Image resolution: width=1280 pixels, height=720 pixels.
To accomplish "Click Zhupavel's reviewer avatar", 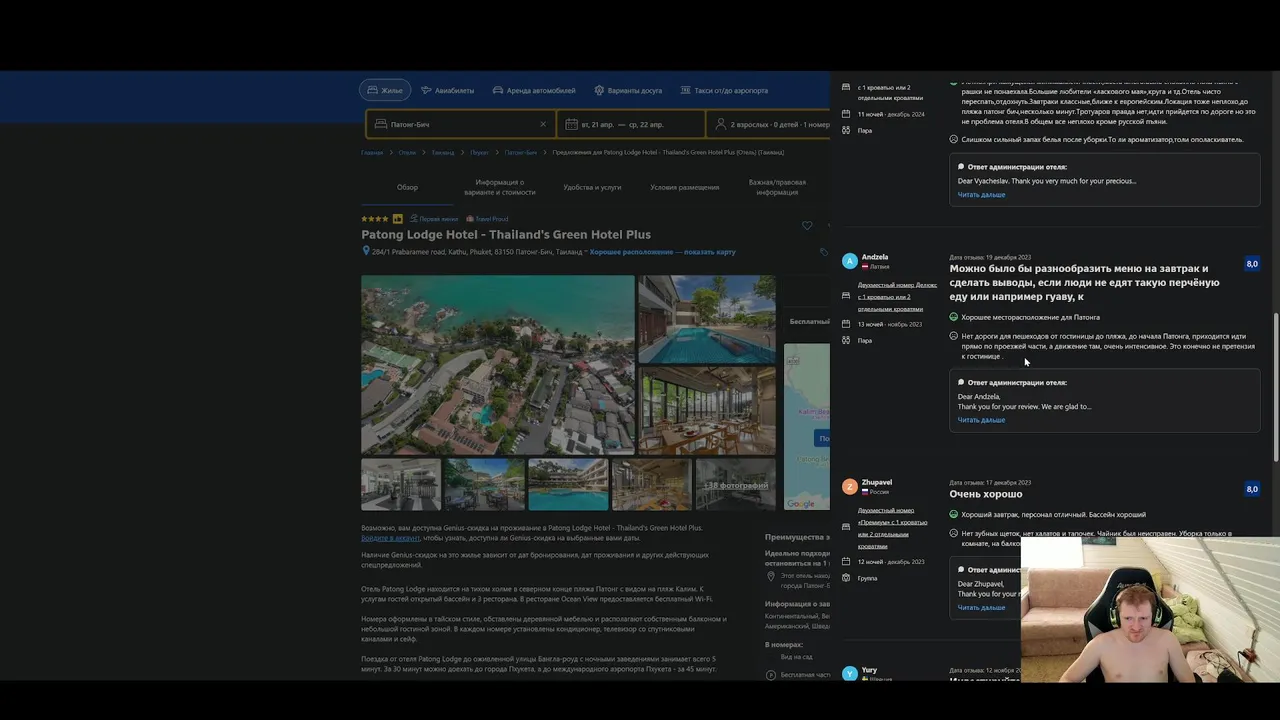I will [x=850, y=487].
